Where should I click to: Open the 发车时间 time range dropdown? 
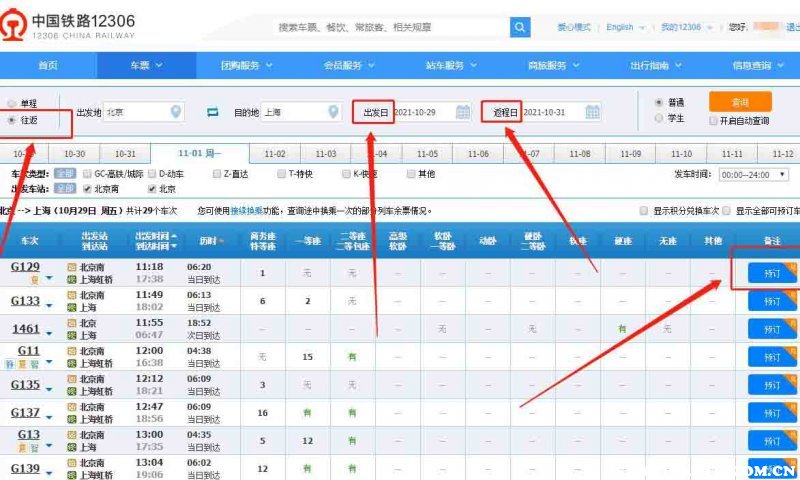click(758, 174)
